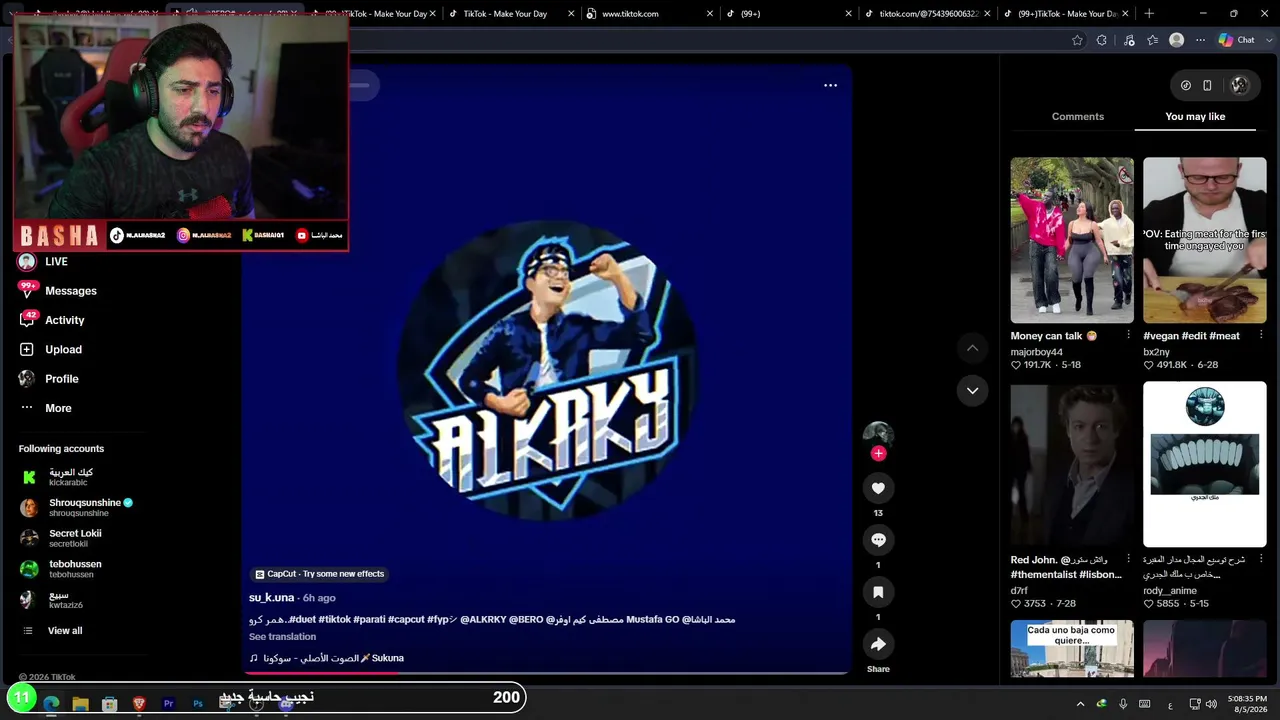Open options for Money can talk video
This screenshot has height=720, width=1280.
1129,335
